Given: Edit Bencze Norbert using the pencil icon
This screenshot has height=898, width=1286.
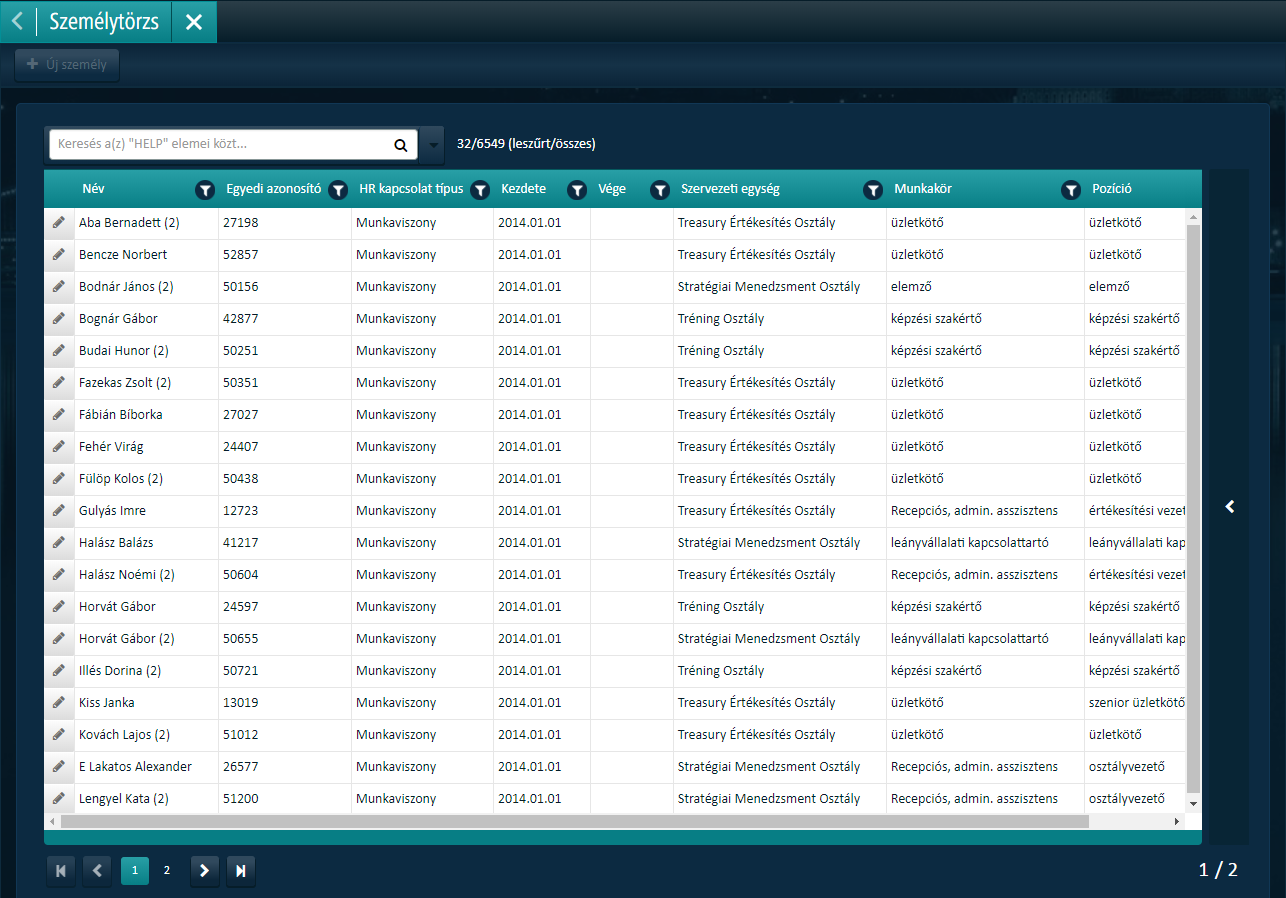Looking at the screenshot, I should (59, 254).
